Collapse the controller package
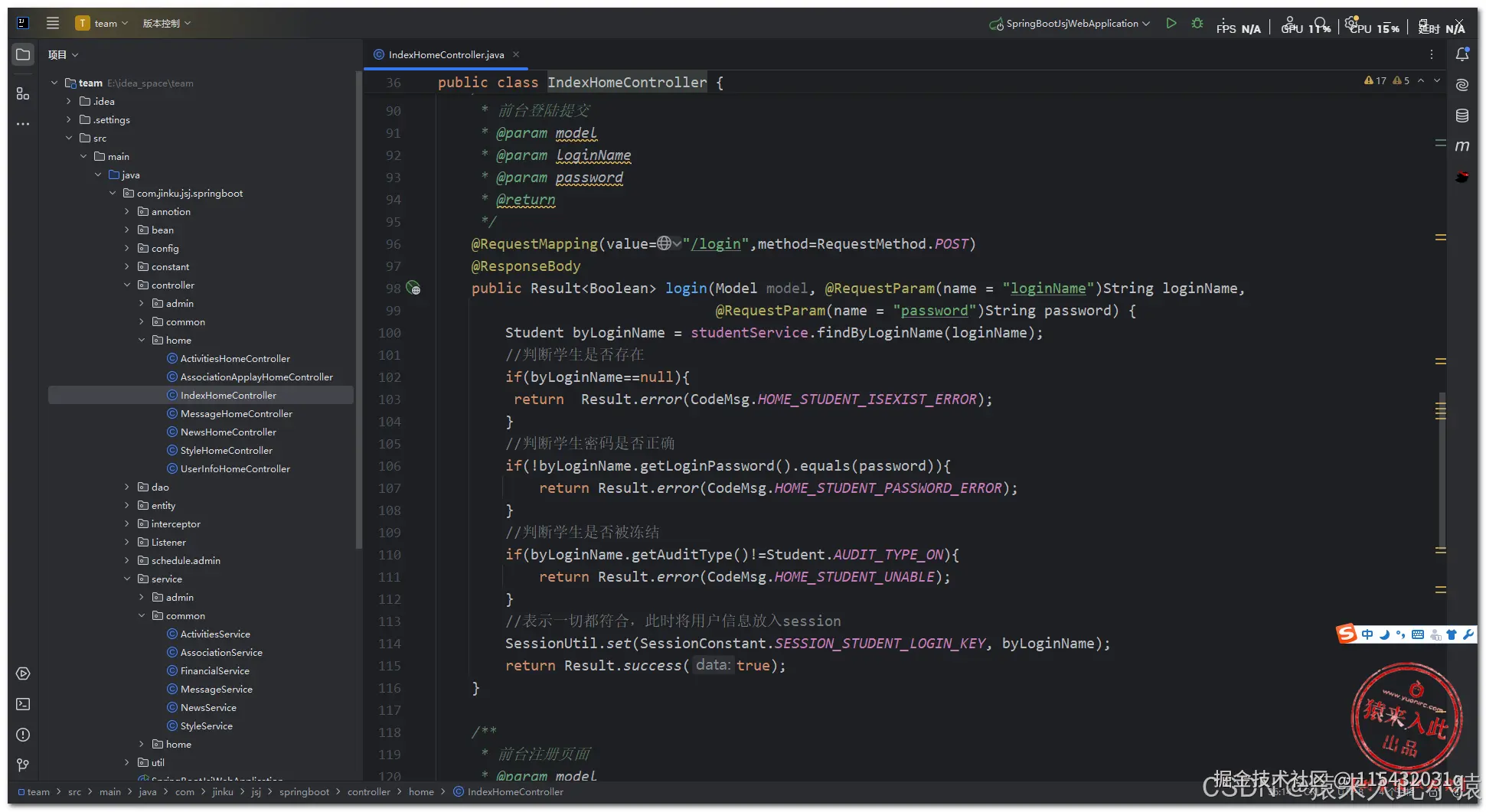Image resolution: width=1486 pixels, height=812 pixels. click(127, 285)
